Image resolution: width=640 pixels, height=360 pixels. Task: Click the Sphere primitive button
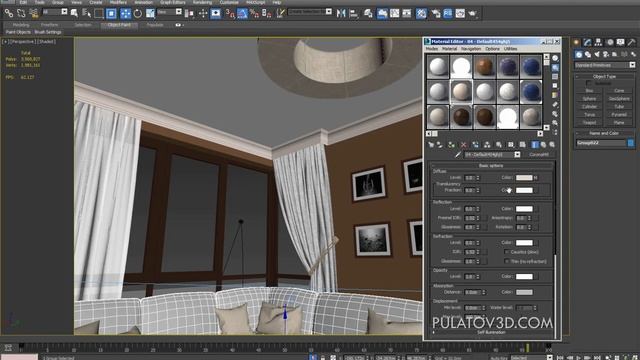click(589, 99)
